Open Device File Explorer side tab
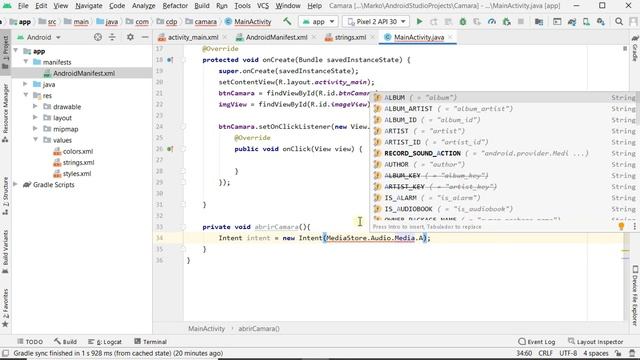The image size is (640, 360). click(x=635, y=295)
